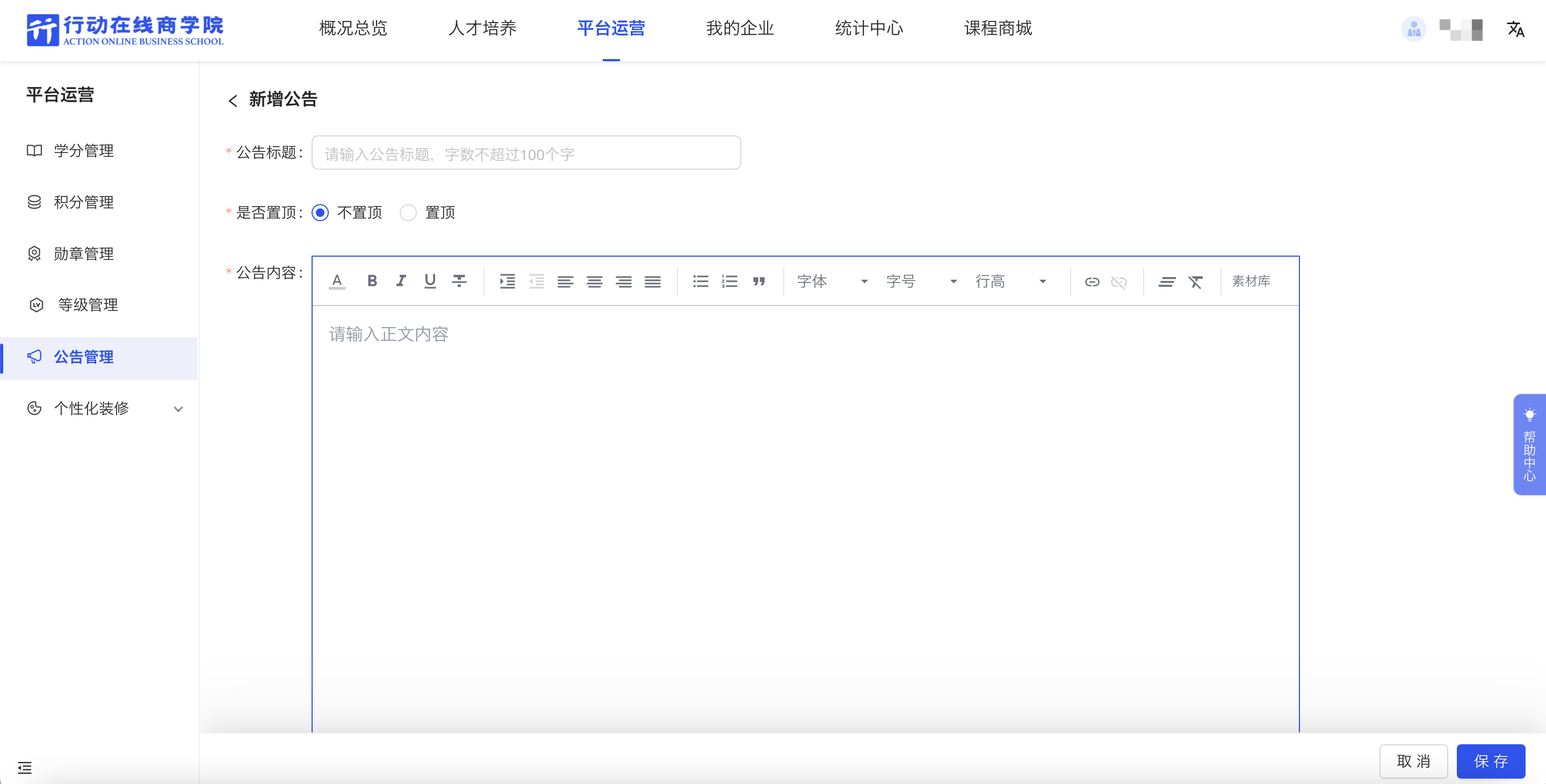
Task: Click the blurred username text
Action: [x=1461, y=30]
